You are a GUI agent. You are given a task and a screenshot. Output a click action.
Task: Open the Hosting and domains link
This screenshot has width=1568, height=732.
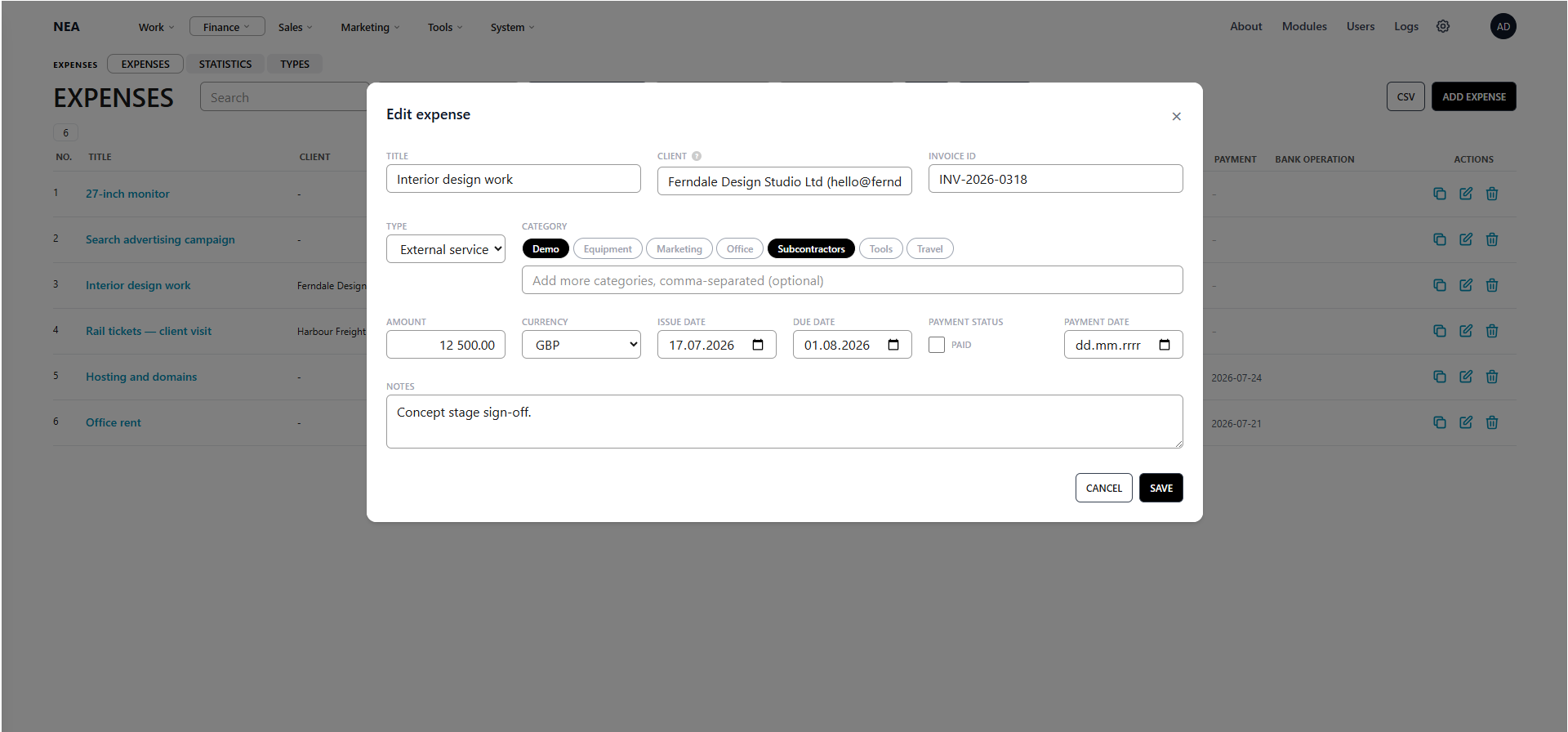coord(141,377)
